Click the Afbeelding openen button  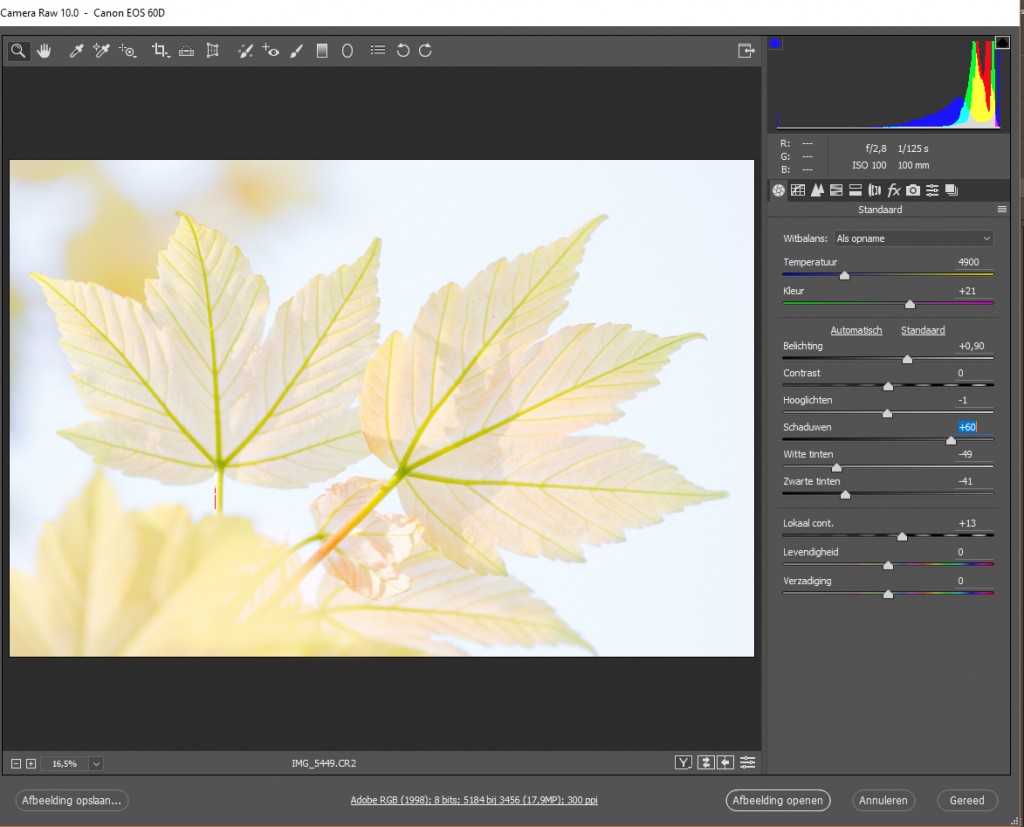778,800
